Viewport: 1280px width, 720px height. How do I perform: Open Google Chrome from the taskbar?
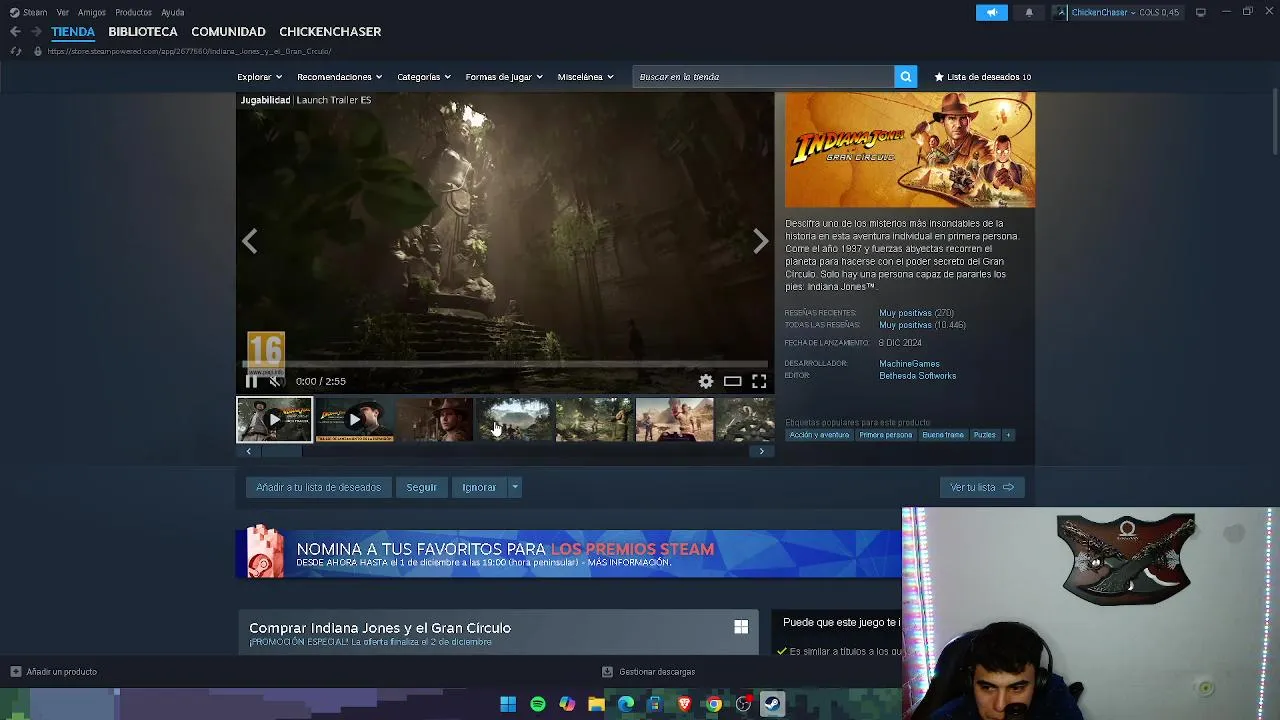coord(714,704)
